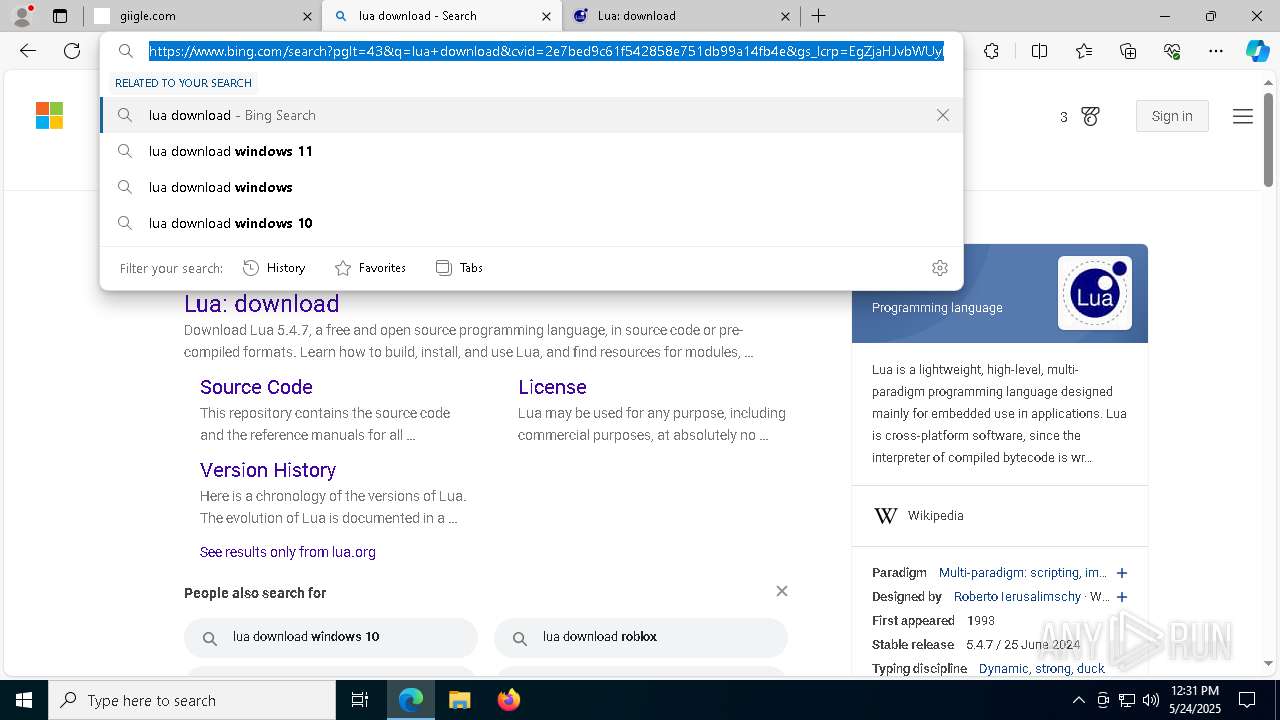Show hidden system tray icons
Screen dimensions: 1280x720
point(1078,700)
